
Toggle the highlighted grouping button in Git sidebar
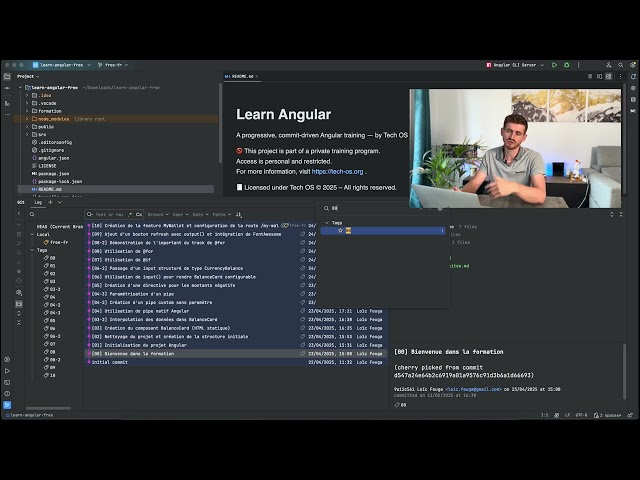[x=19, y=304]
